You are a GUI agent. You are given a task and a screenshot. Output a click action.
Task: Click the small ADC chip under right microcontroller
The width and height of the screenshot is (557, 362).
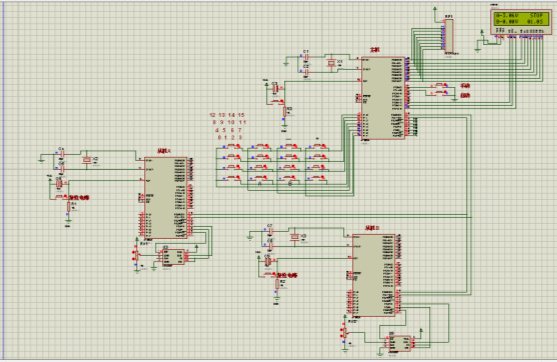(x=400, y=344)
